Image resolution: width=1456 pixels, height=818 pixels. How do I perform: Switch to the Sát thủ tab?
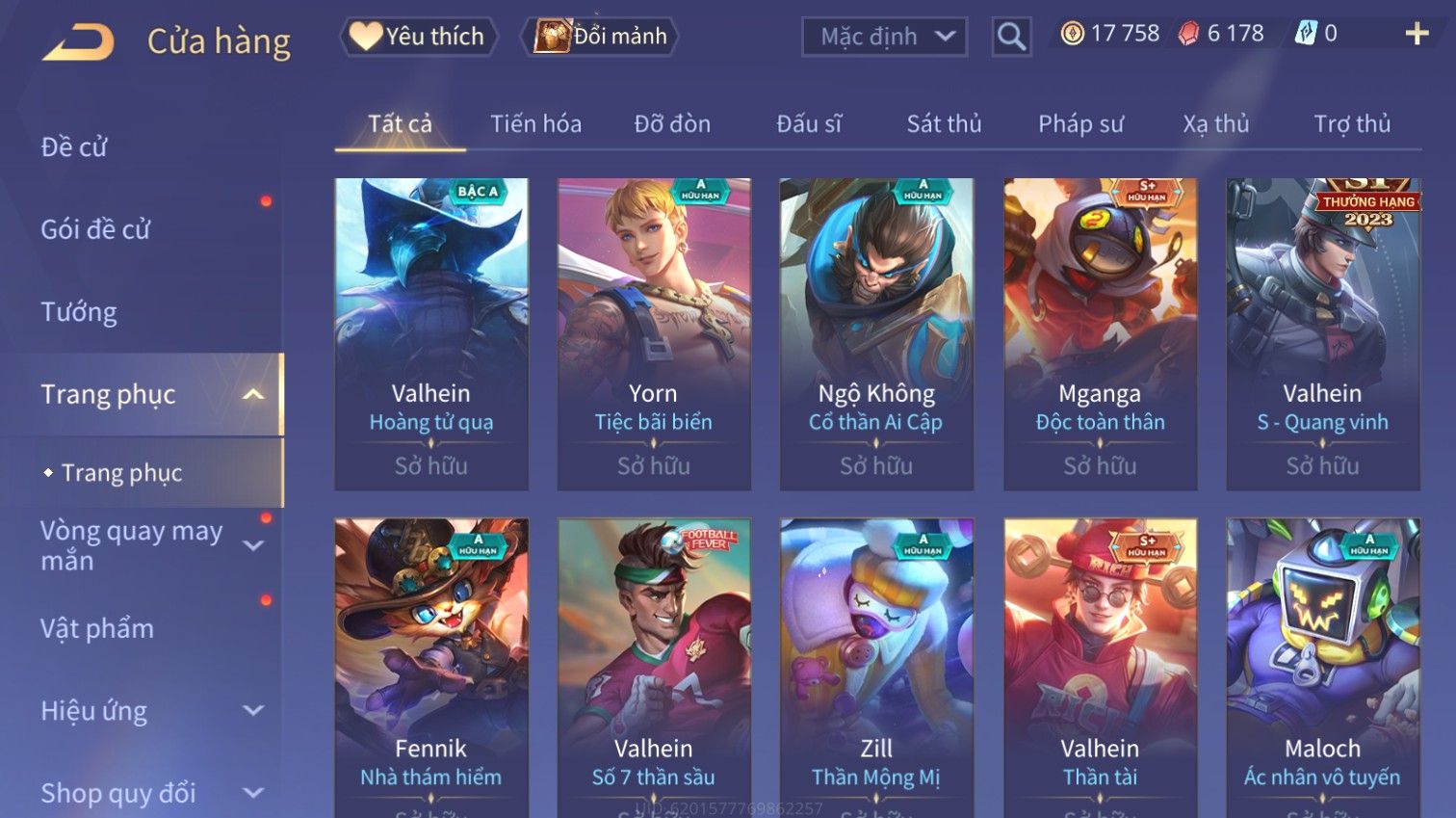[x=944, y=123]
